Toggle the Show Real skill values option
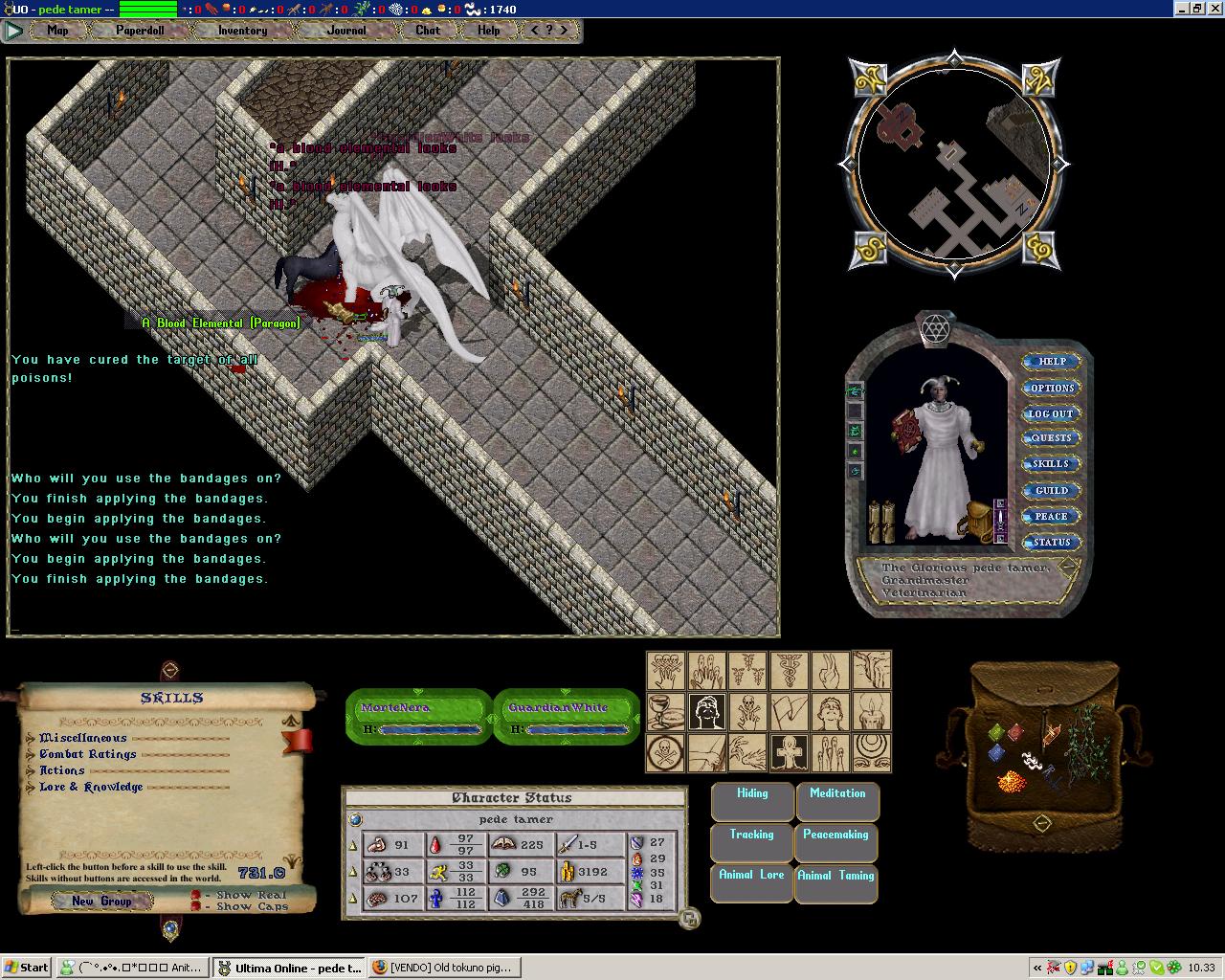This screenshot has width=1225, height=980. pos(196,895)
